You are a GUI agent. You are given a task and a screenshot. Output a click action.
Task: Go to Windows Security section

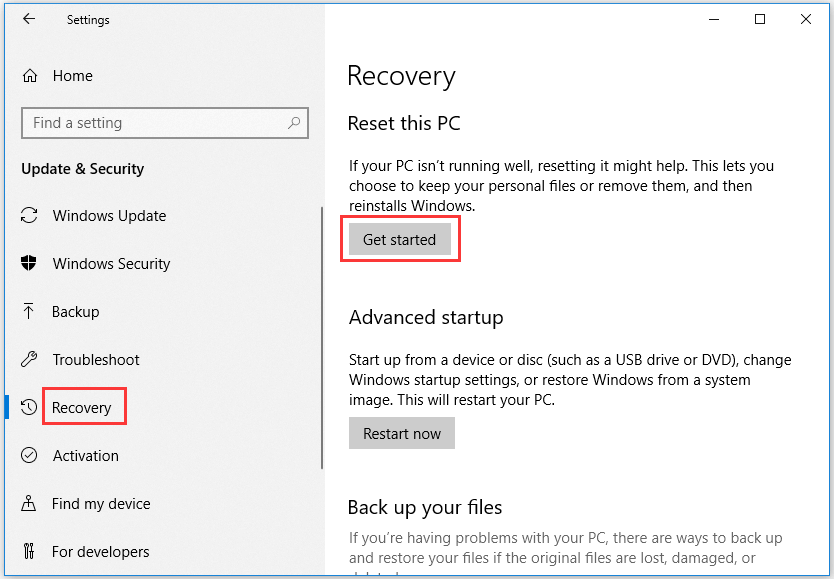click(x=111, y=264)
